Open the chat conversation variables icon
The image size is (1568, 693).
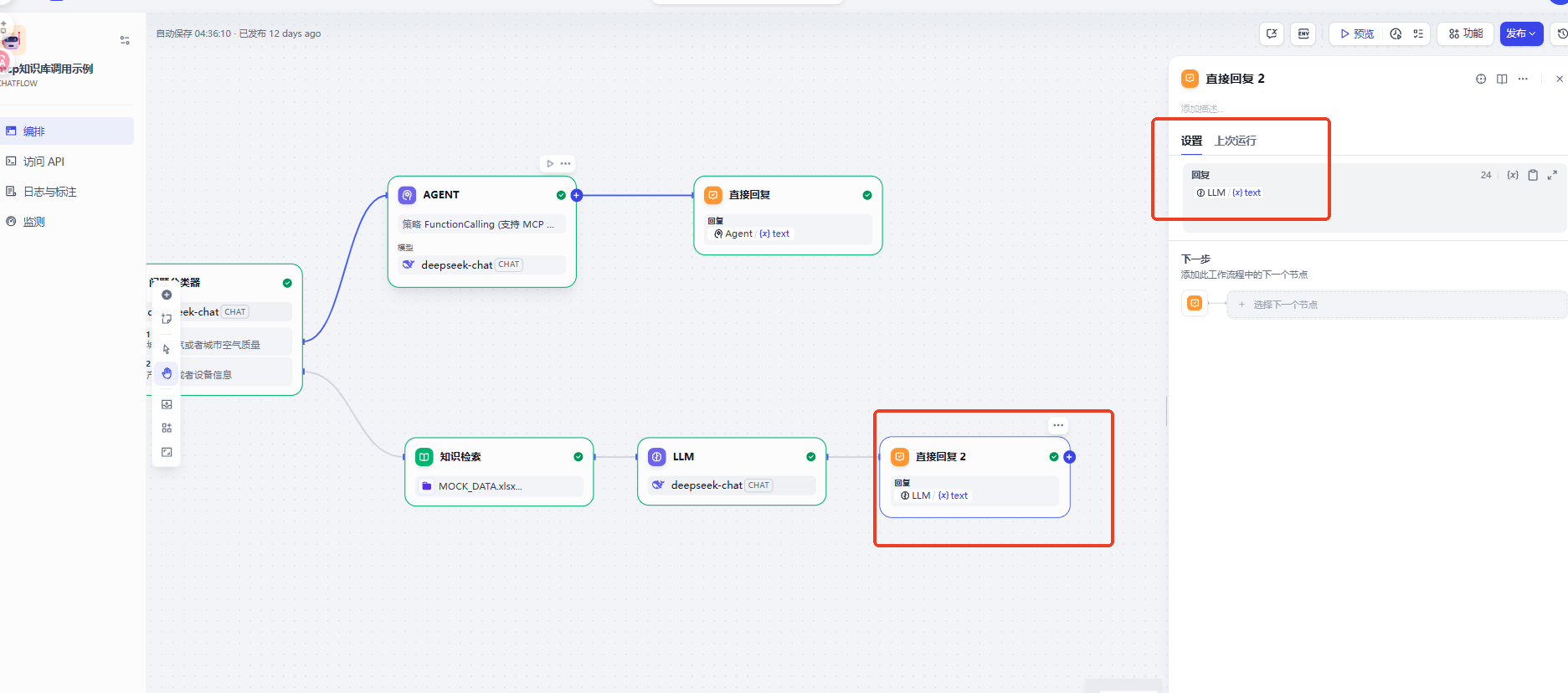(x=1272, y=33)
